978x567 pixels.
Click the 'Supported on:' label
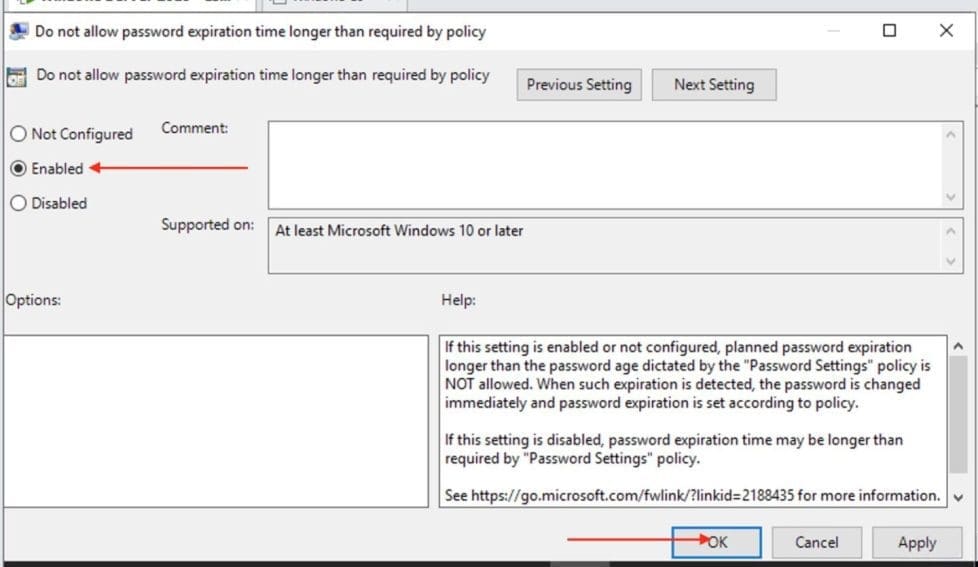[208, 225]
